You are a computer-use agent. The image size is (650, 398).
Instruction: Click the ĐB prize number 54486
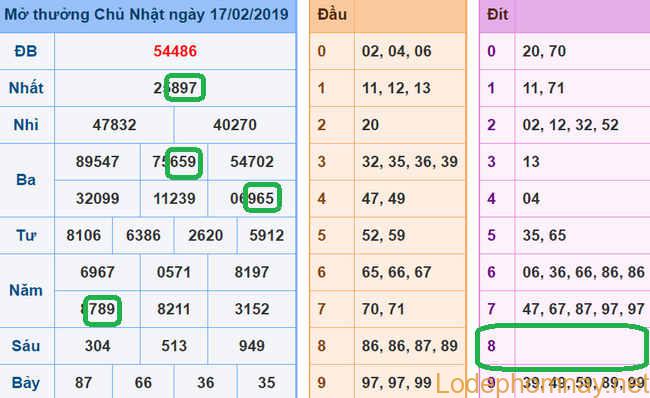pyautogui.click(x=175, y=51)
